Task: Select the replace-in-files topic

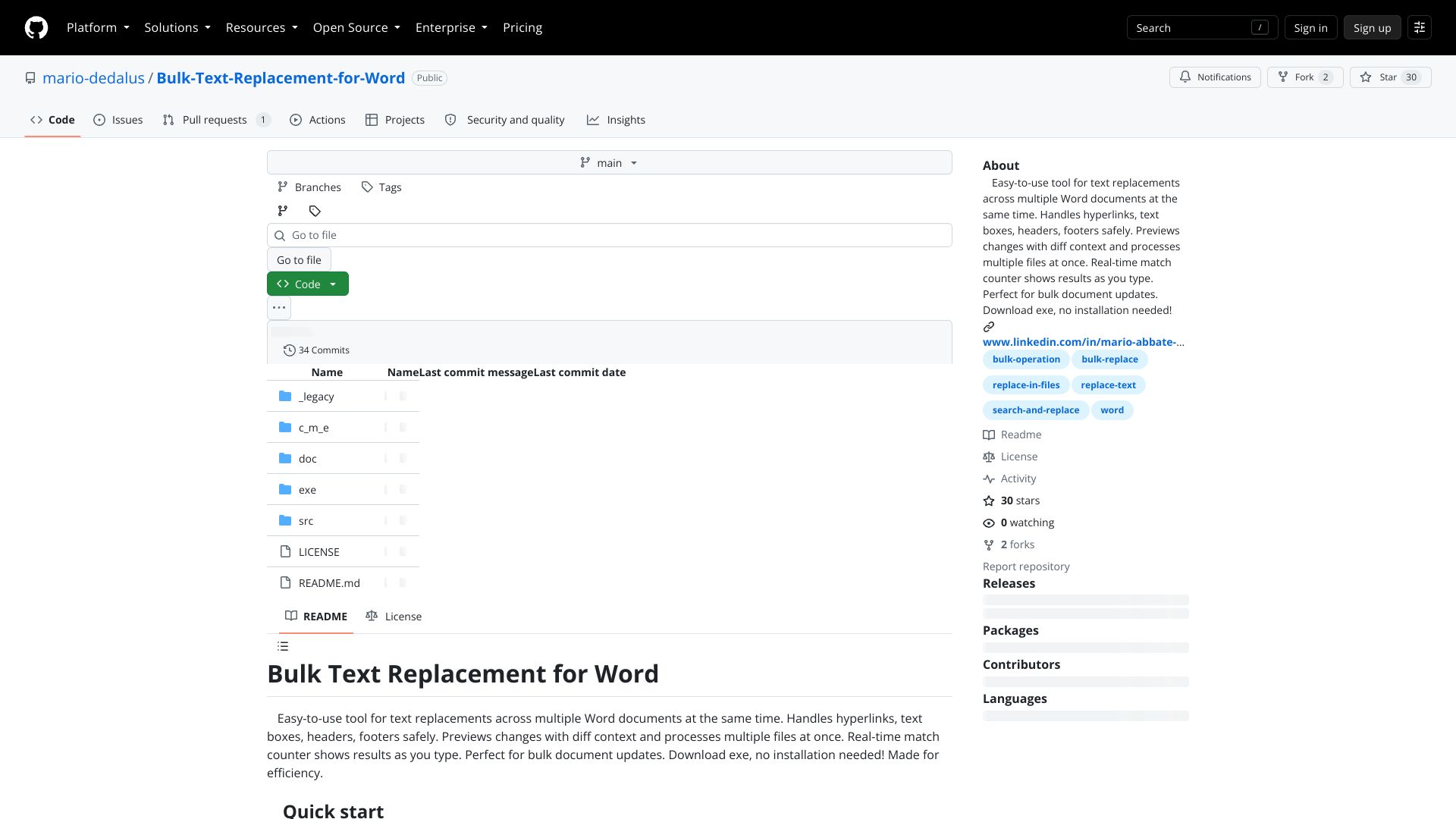Action: (1026, 385)
